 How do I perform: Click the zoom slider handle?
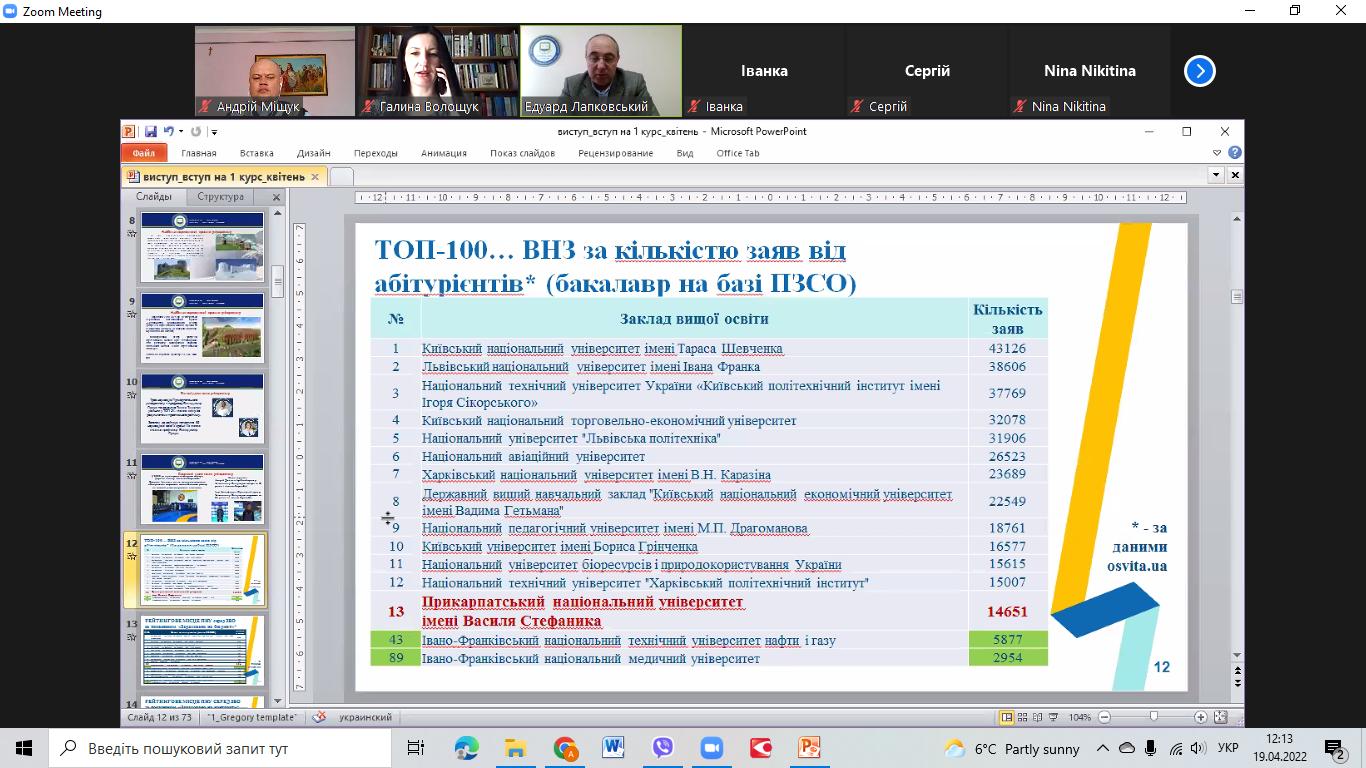(1154, 717)
